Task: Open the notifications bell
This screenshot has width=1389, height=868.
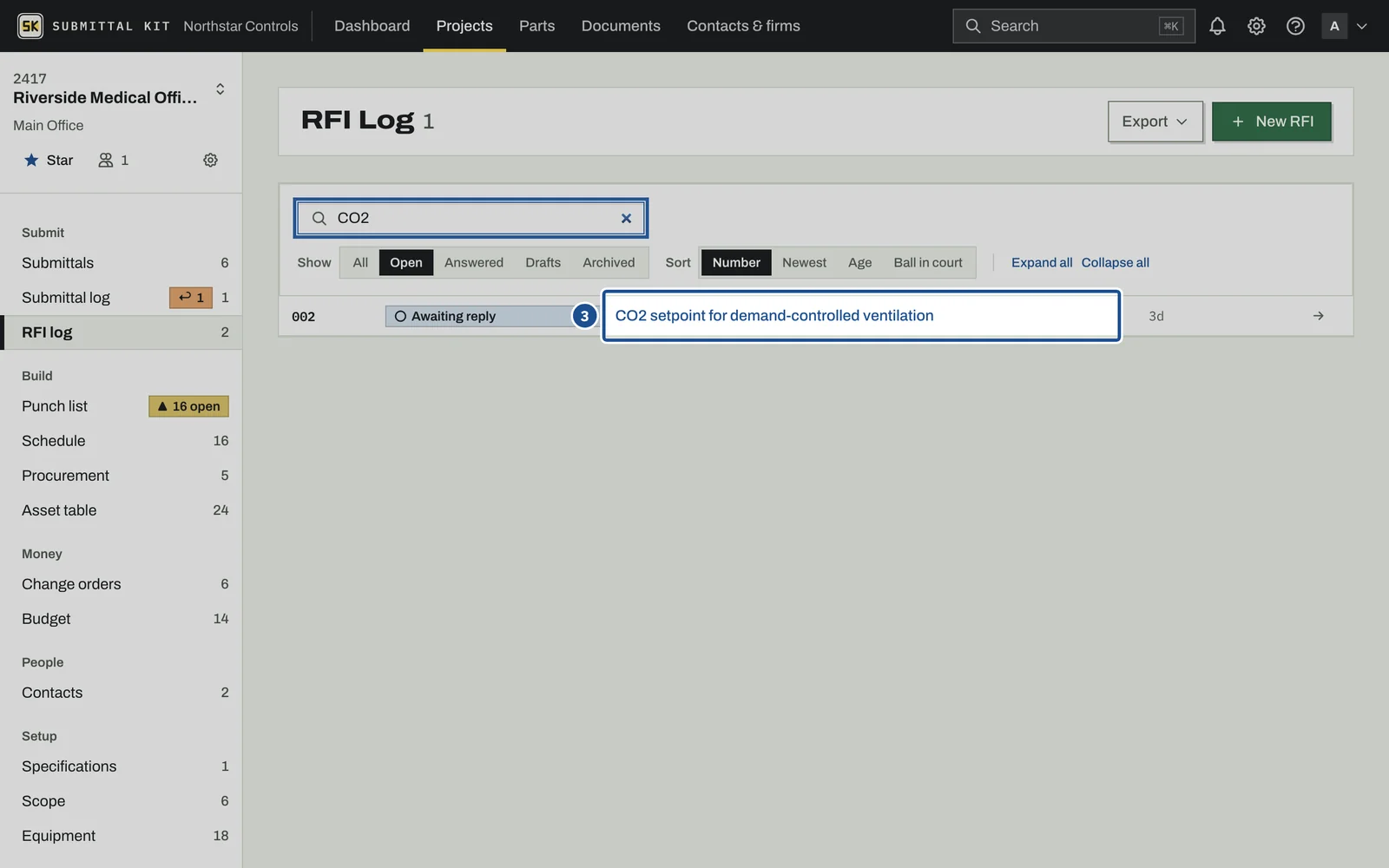Action: pyautogui.click(x=1217, y=26)
